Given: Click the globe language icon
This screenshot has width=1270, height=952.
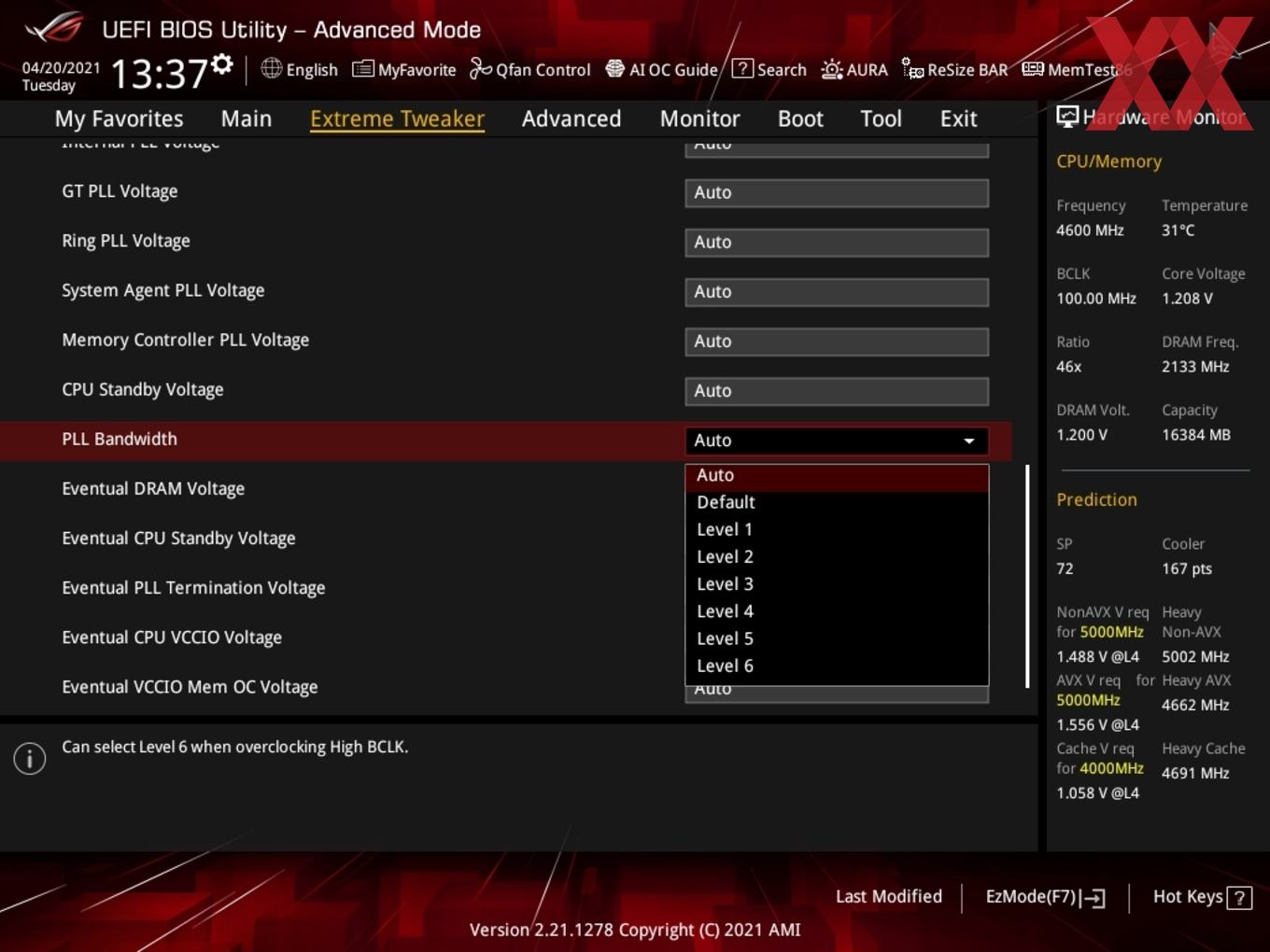Looking at the screenshot, I should click(271, 68).
